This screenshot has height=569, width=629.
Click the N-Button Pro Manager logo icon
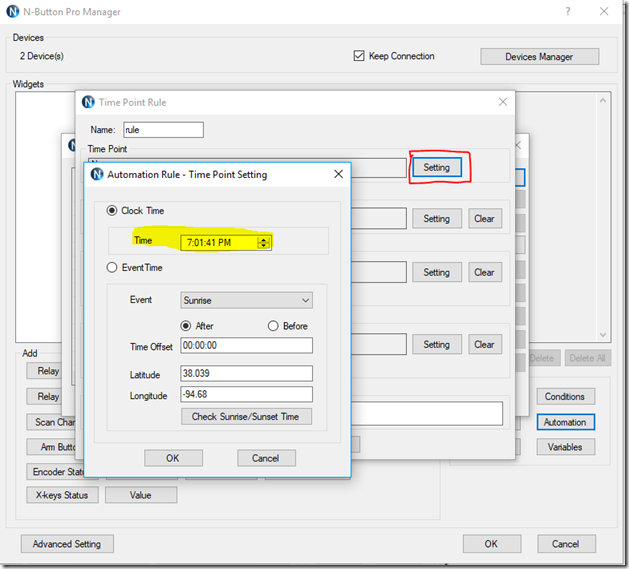(x=12, y=12)
